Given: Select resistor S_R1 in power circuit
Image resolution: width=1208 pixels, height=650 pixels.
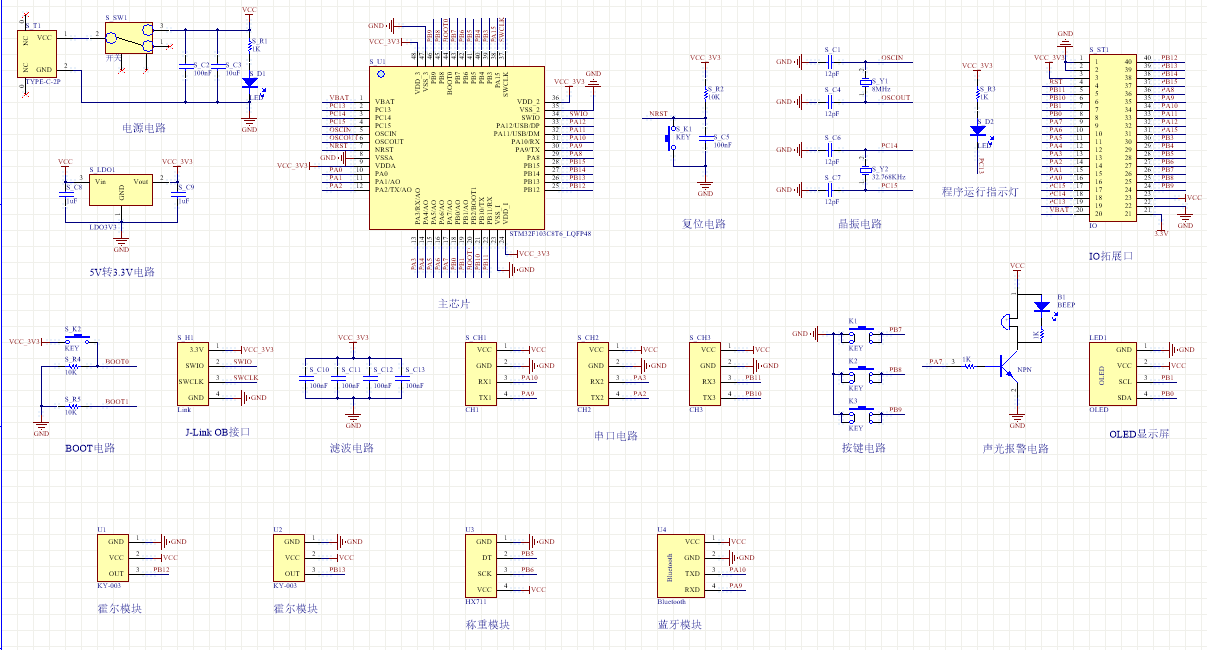Looking at the screenshot, I should [x=249, y=47].
